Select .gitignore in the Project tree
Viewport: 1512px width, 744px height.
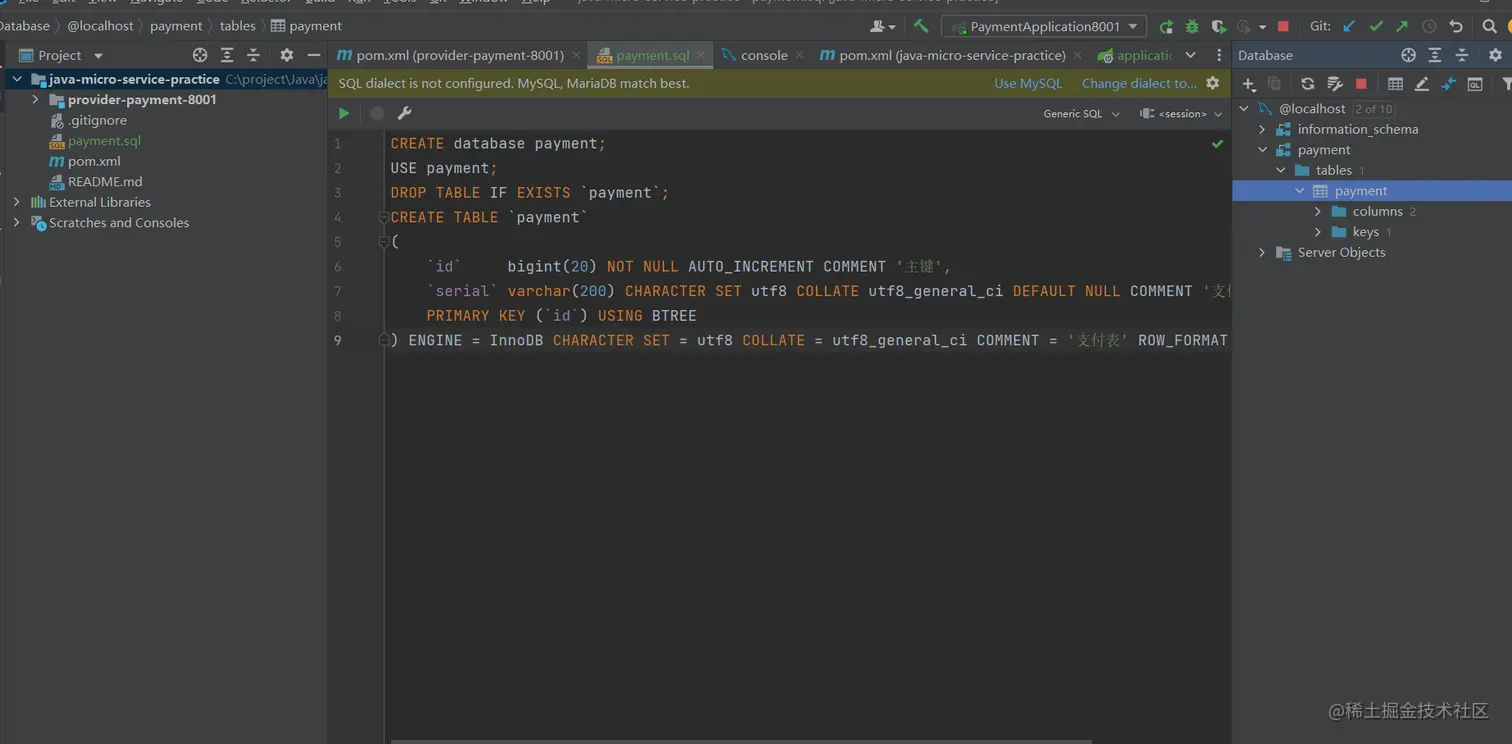tap(97, 120)
